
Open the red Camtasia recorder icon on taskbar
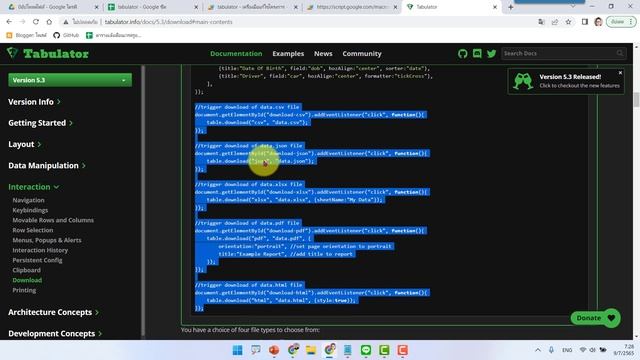(x=402, y=350)
